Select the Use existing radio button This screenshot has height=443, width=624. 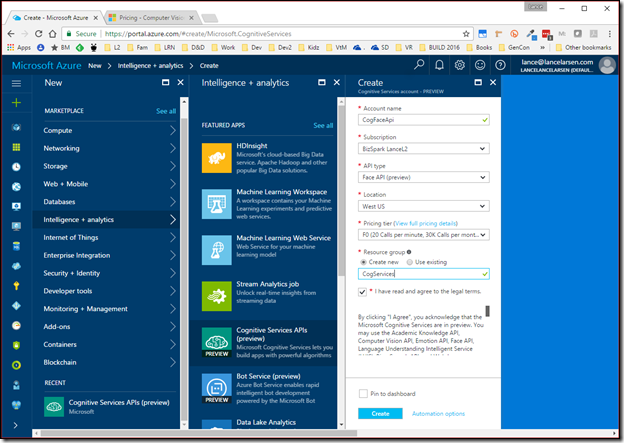coord(410,262)
